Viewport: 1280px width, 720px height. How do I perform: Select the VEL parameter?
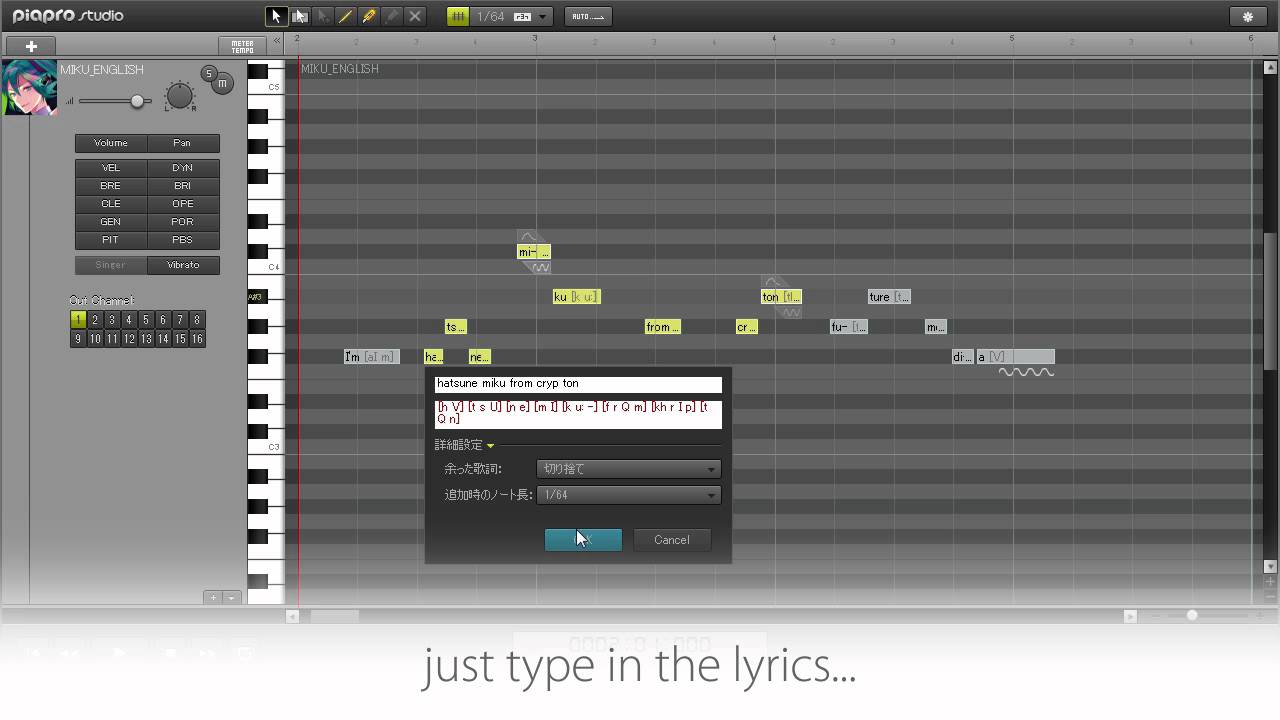tap(111, 168)
